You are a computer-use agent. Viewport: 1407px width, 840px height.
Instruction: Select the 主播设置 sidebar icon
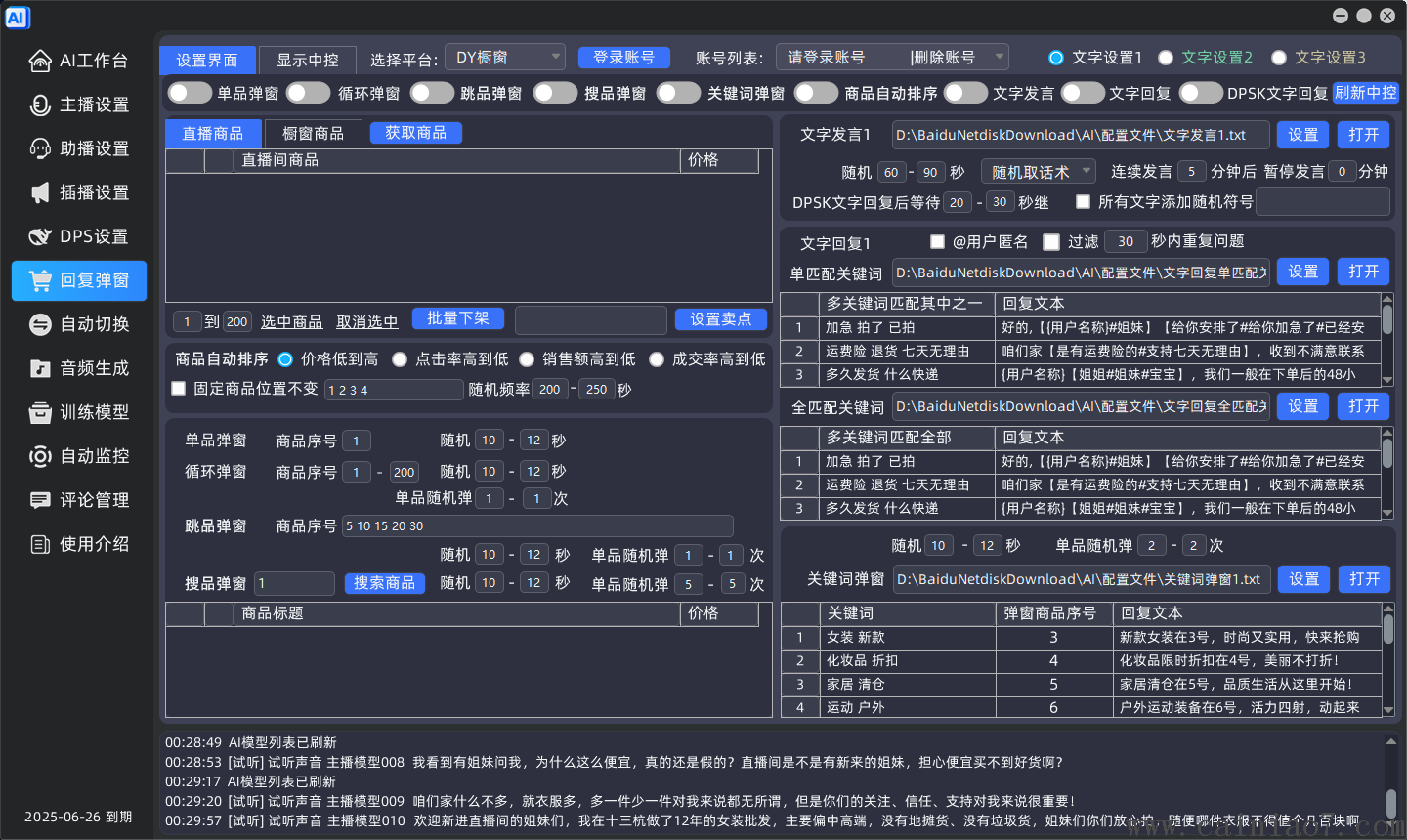point(78,104)
